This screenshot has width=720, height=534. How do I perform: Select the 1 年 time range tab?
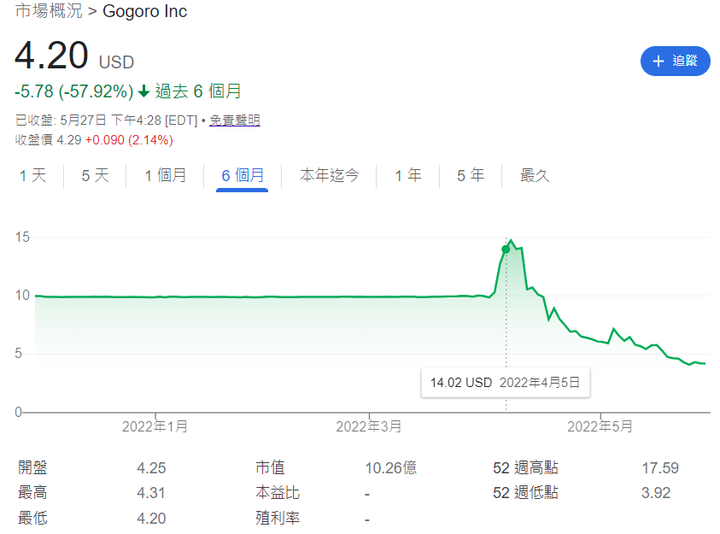[408, 175]
